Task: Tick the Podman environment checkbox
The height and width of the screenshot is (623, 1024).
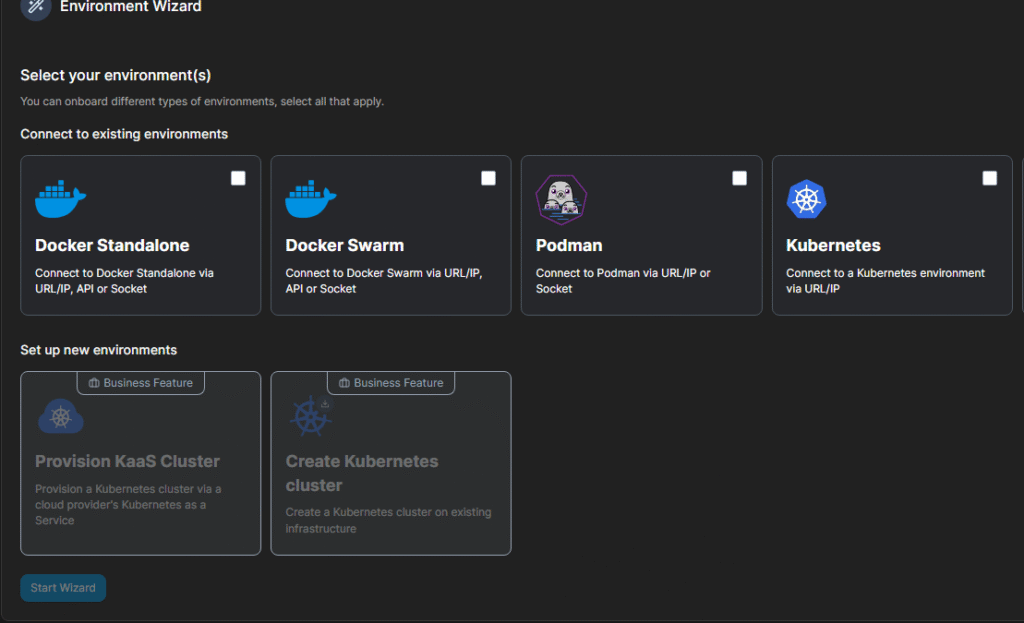Action: (739, 178)
